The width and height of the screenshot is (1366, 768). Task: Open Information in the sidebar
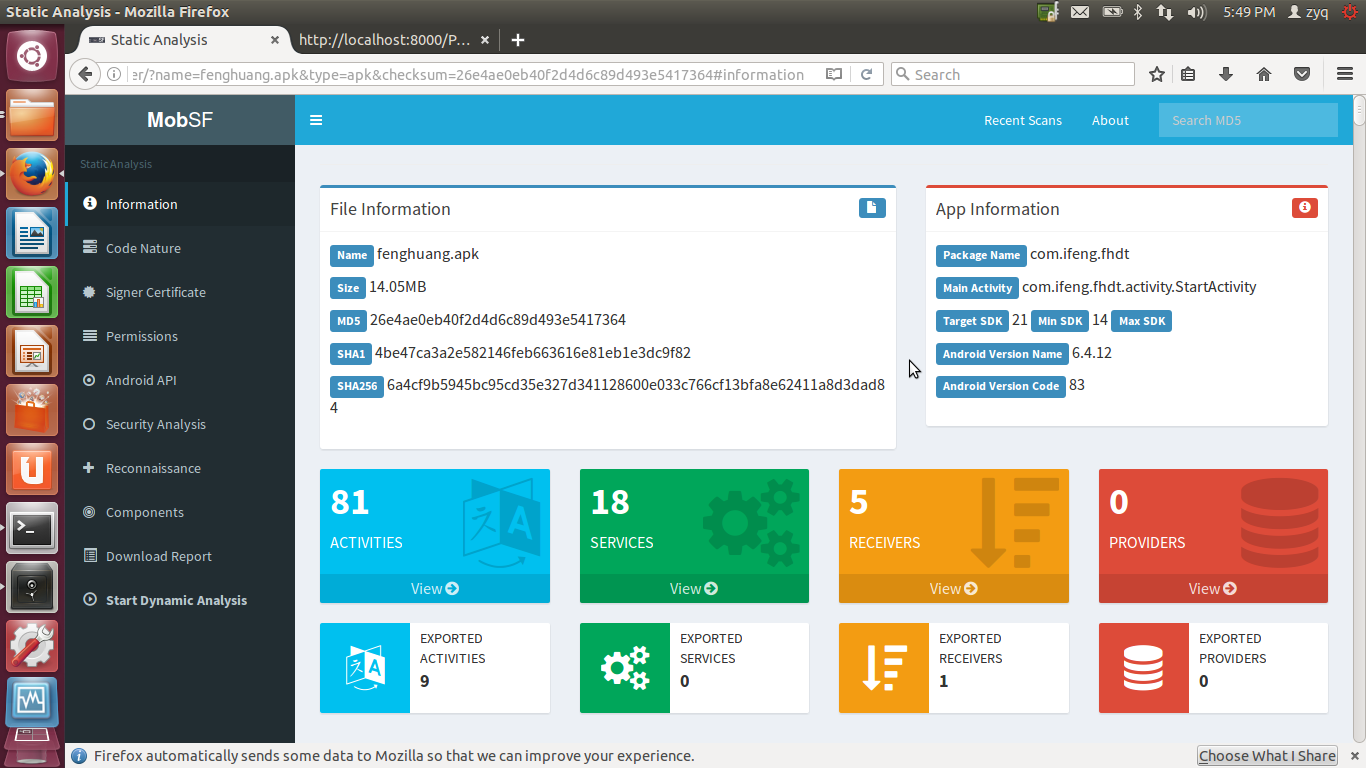coord(180,204)
